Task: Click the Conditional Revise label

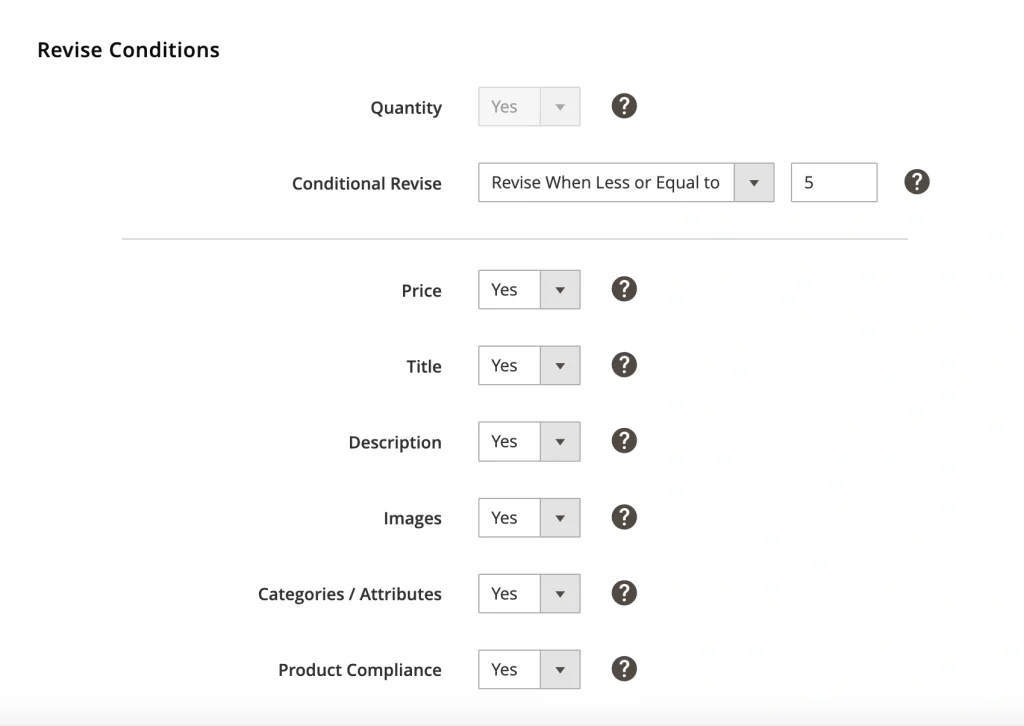Action: click(366, 183)
